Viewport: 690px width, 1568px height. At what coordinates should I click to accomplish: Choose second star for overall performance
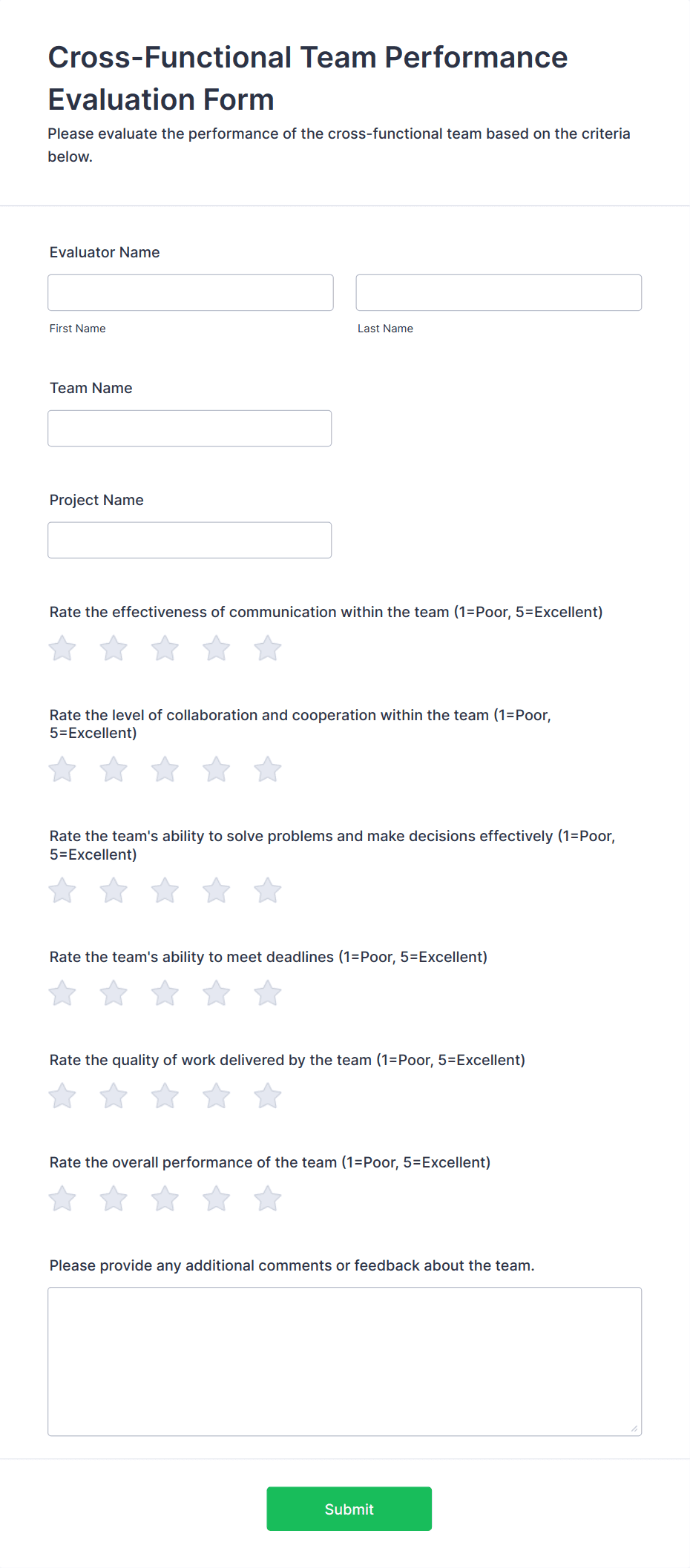pyautogui.click(x=114, y=1198)
